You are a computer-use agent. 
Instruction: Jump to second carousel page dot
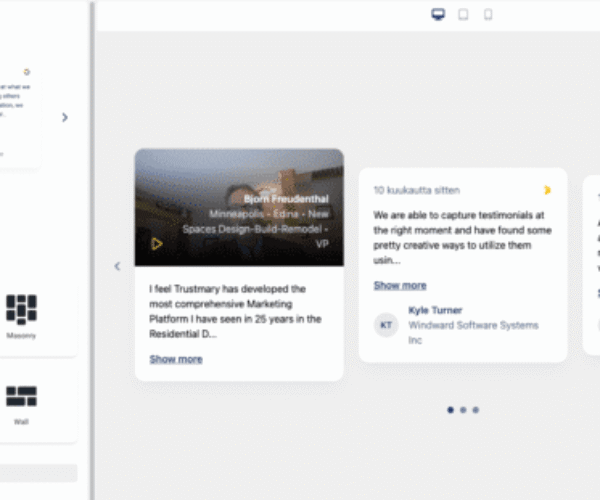coord(463,410)
